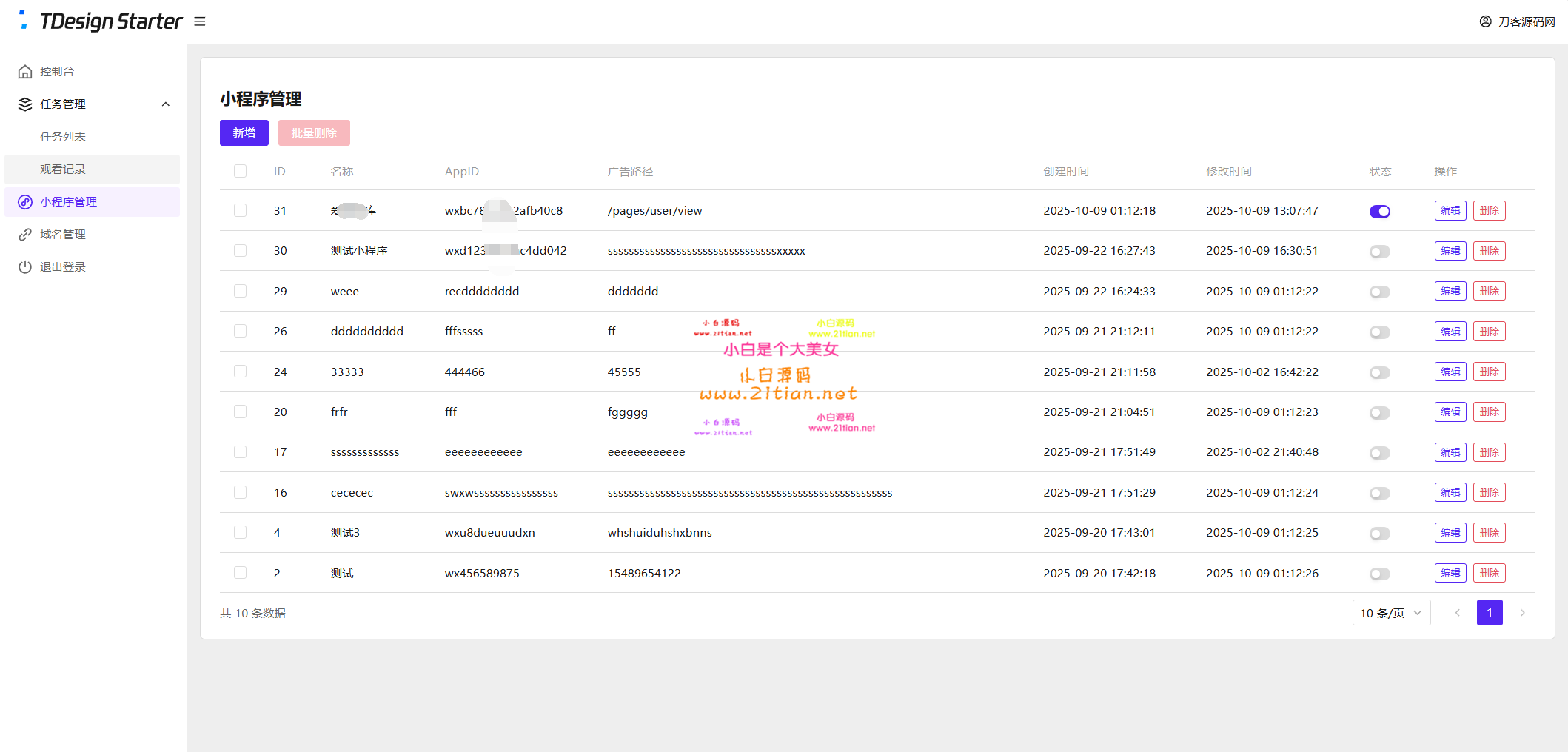Image resolution: width=1568 pixels, height=752 pixels.
Task: Collapse the 任务管理 menu chevron
Action: tap(166, 104)
